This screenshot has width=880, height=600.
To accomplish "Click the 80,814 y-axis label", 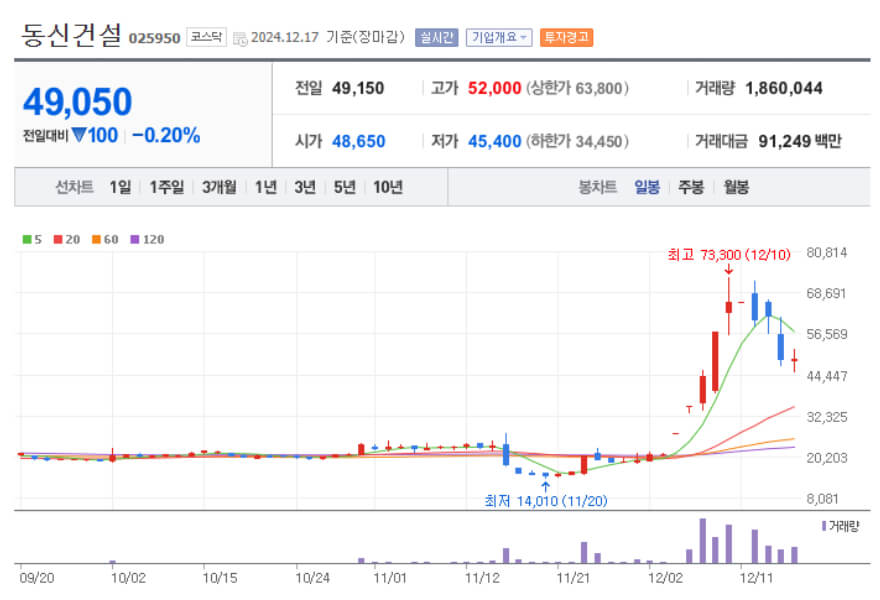I will 827,253.
